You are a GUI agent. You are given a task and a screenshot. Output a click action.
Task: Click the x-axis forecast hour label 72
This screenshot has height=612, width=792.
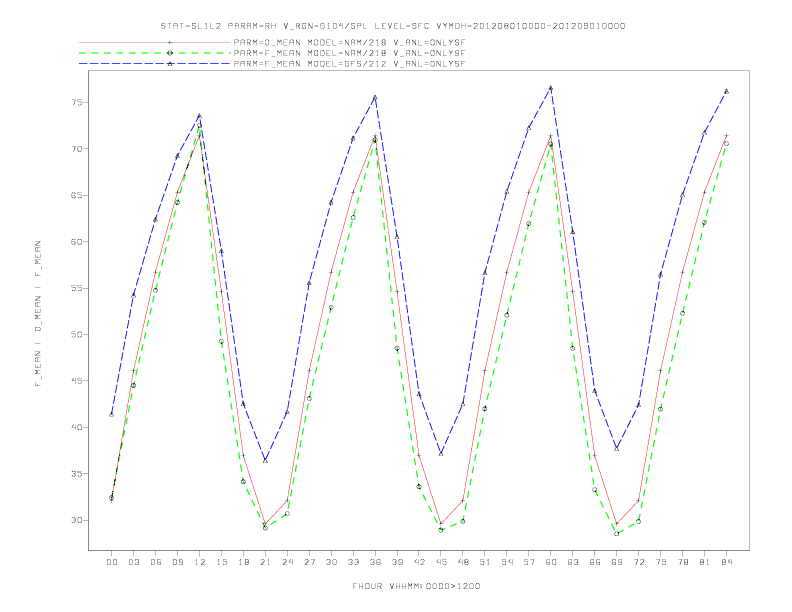click(x=638, y=562)
